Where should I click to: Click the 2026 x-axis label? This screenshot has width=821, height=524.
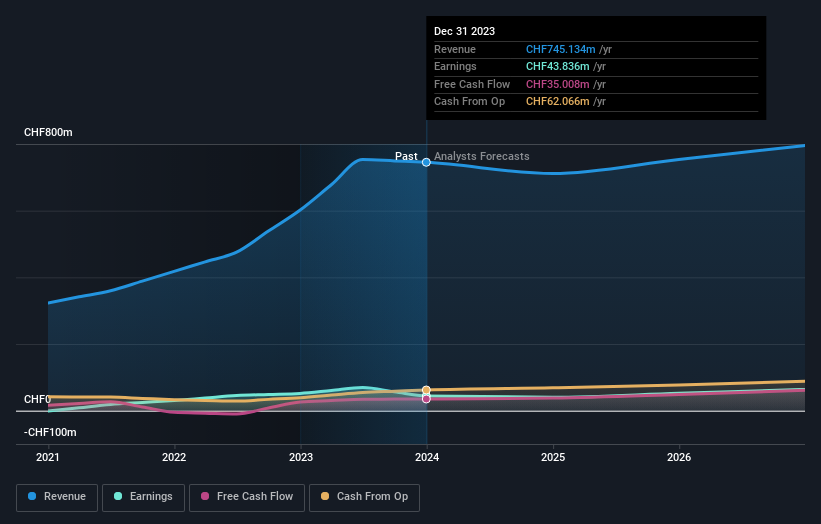coord(679,458)
